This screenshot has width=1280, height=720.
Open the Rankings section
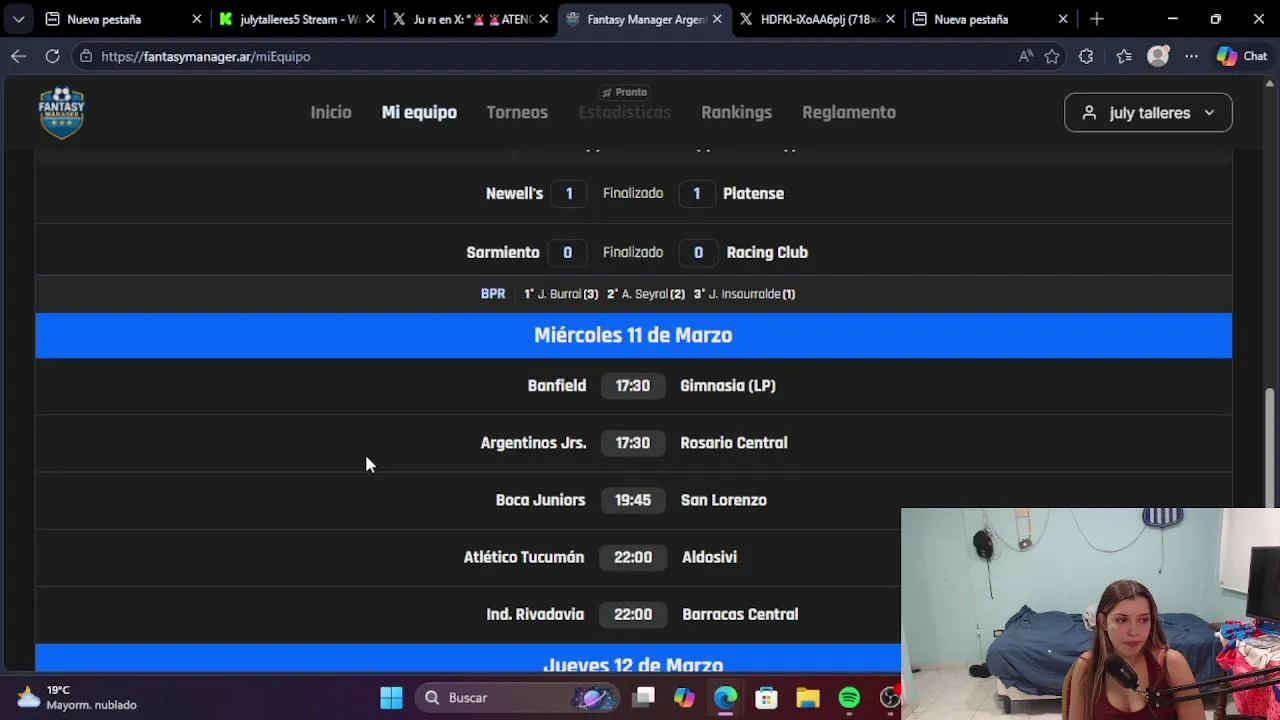736,112
